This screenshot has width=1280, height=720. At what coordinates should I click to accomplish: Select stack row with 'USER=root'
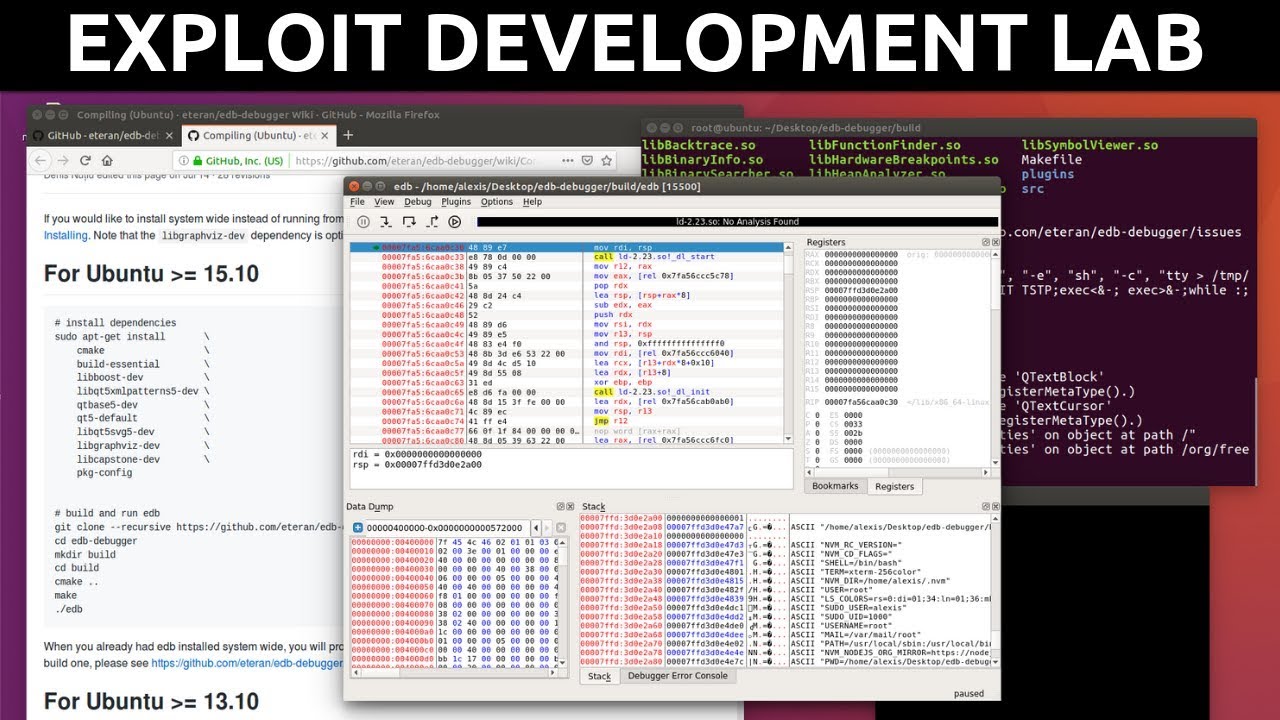click(788, 591)
